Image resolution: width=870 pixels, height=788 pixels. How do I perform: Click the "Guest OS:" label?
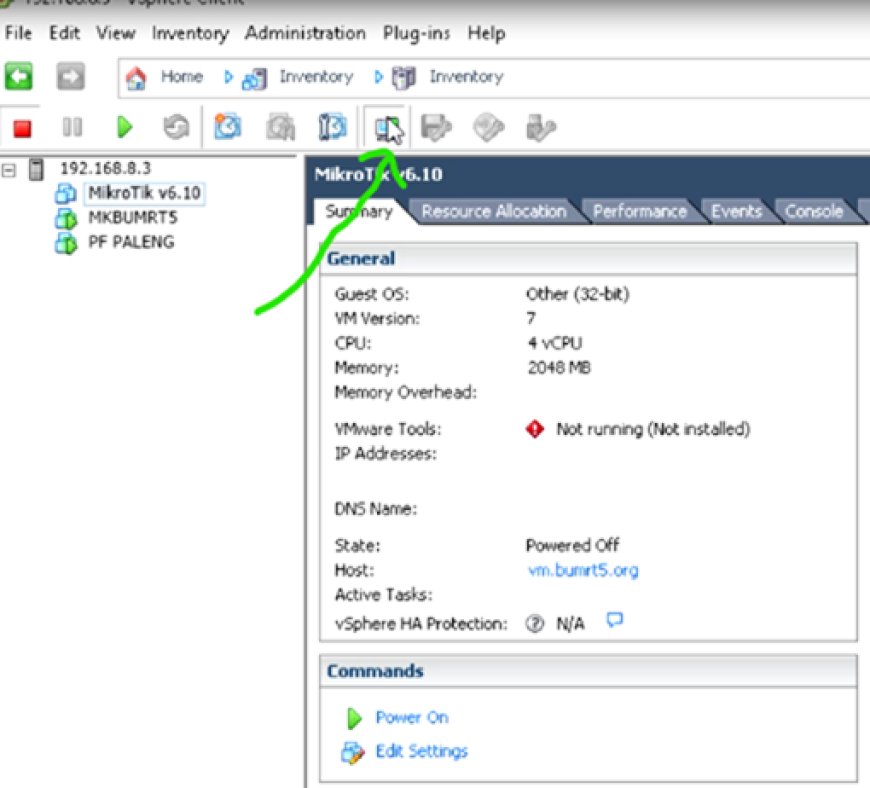(x=372, y=294)
